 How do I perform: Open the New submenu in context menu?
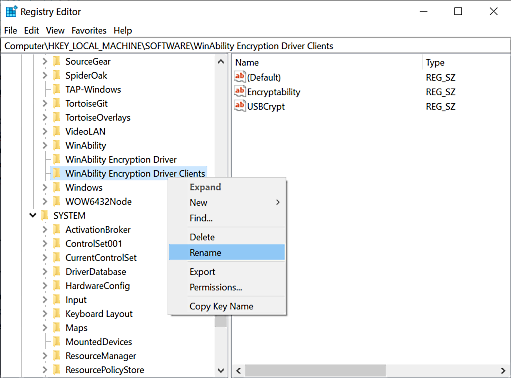pos(227,202)
